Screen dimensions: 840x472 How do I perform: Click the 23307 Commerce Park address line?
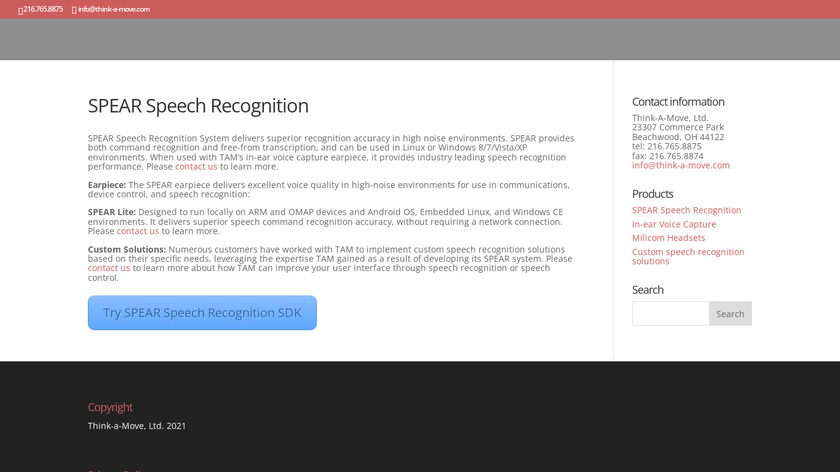678,128
